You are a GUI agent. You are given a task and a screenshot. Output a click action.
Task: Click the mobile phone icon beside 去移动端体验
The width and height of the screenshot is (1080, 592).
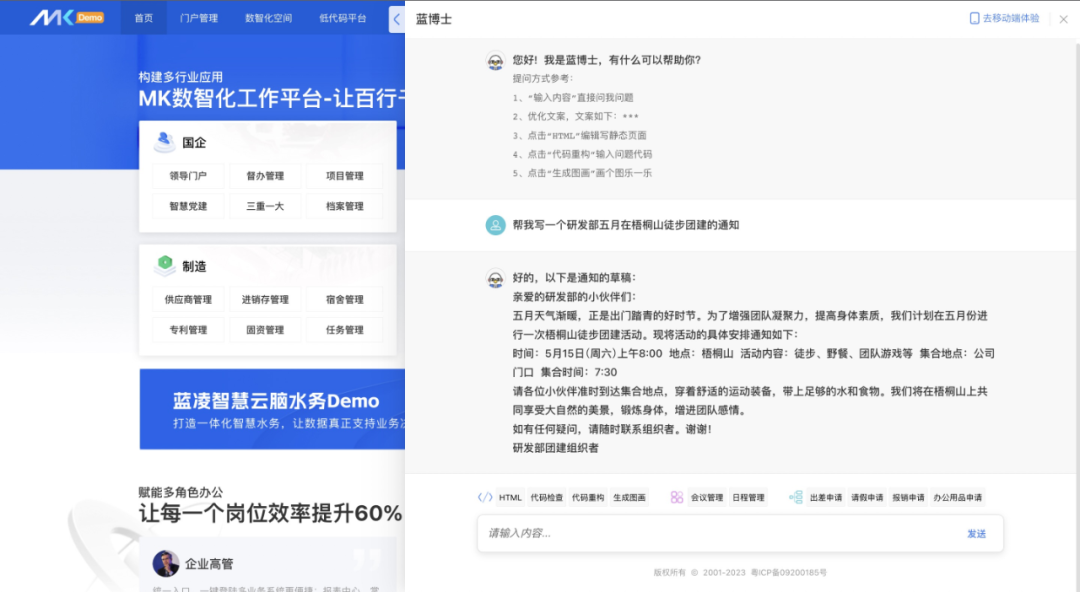(x=974, y=18)
